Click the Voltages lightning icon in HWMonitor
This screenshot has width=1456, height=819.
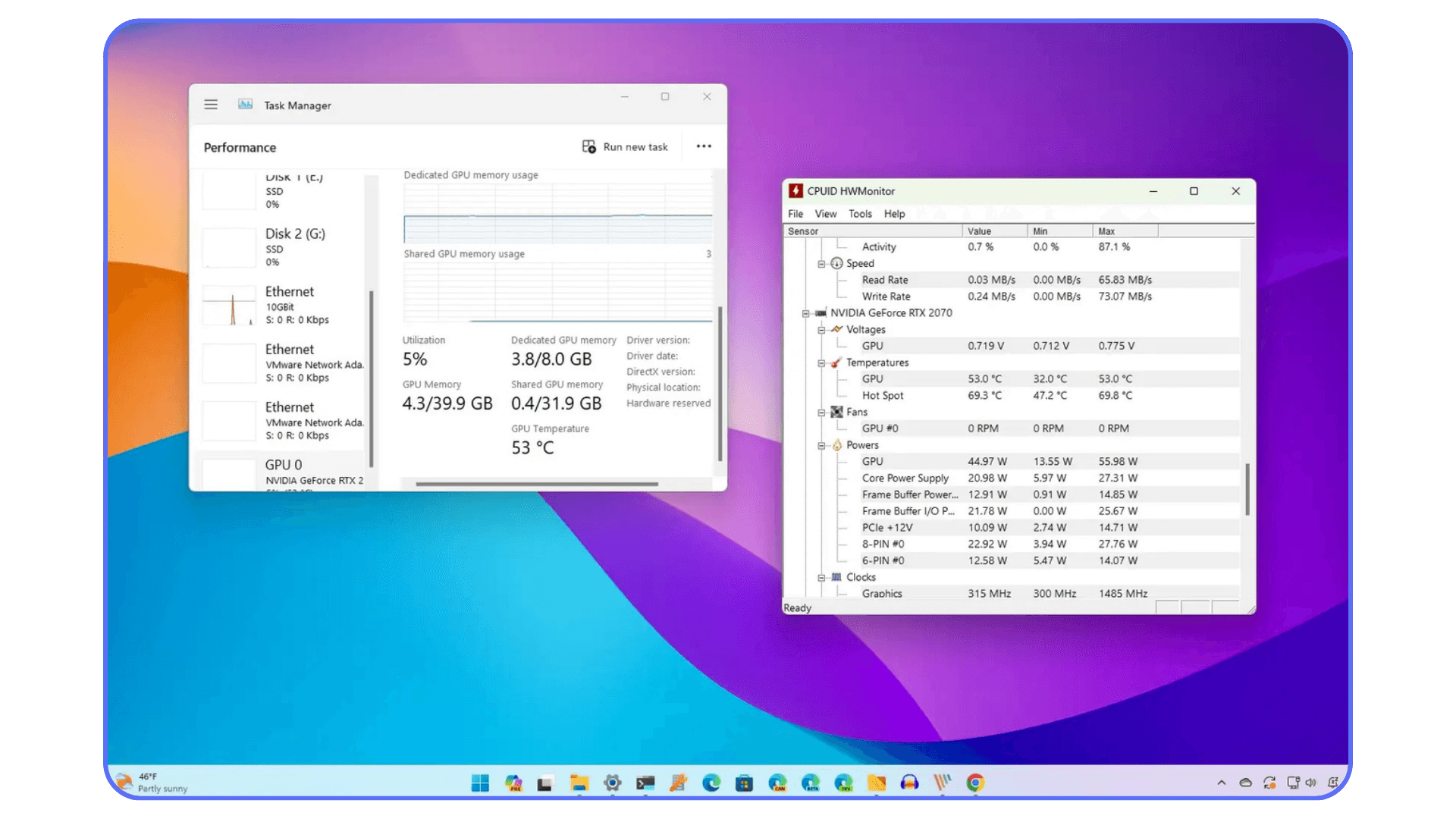[836, 329]
